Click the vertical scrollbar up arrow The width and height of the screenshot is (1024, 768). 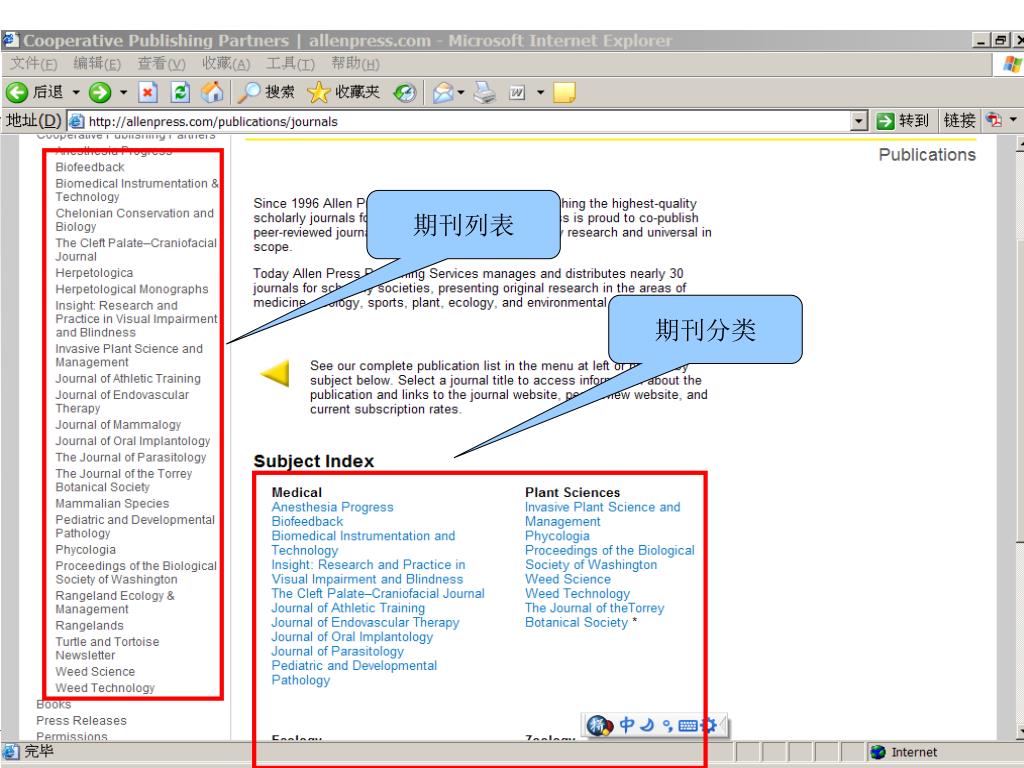point(1019,144)
